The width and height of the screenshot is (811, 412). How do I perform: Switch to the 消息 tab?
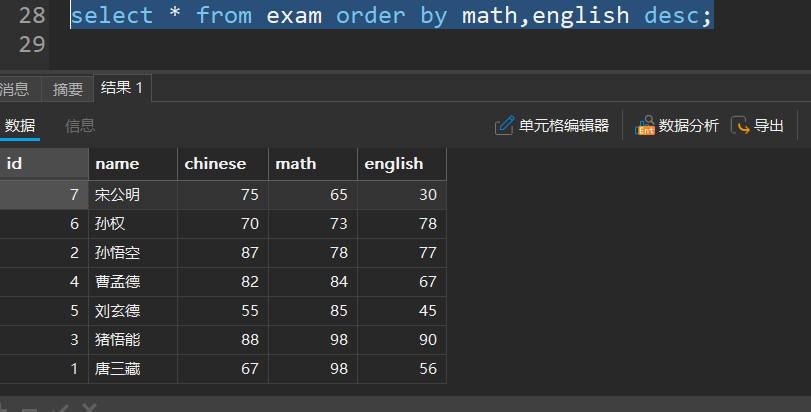[x=14, y=89]
